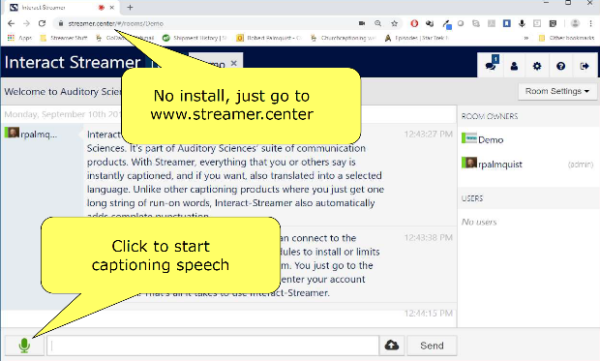The width and height of the screenshot is (600, 361).
Task: Select Demo in room owners list
Action: (x=491, y=140)
